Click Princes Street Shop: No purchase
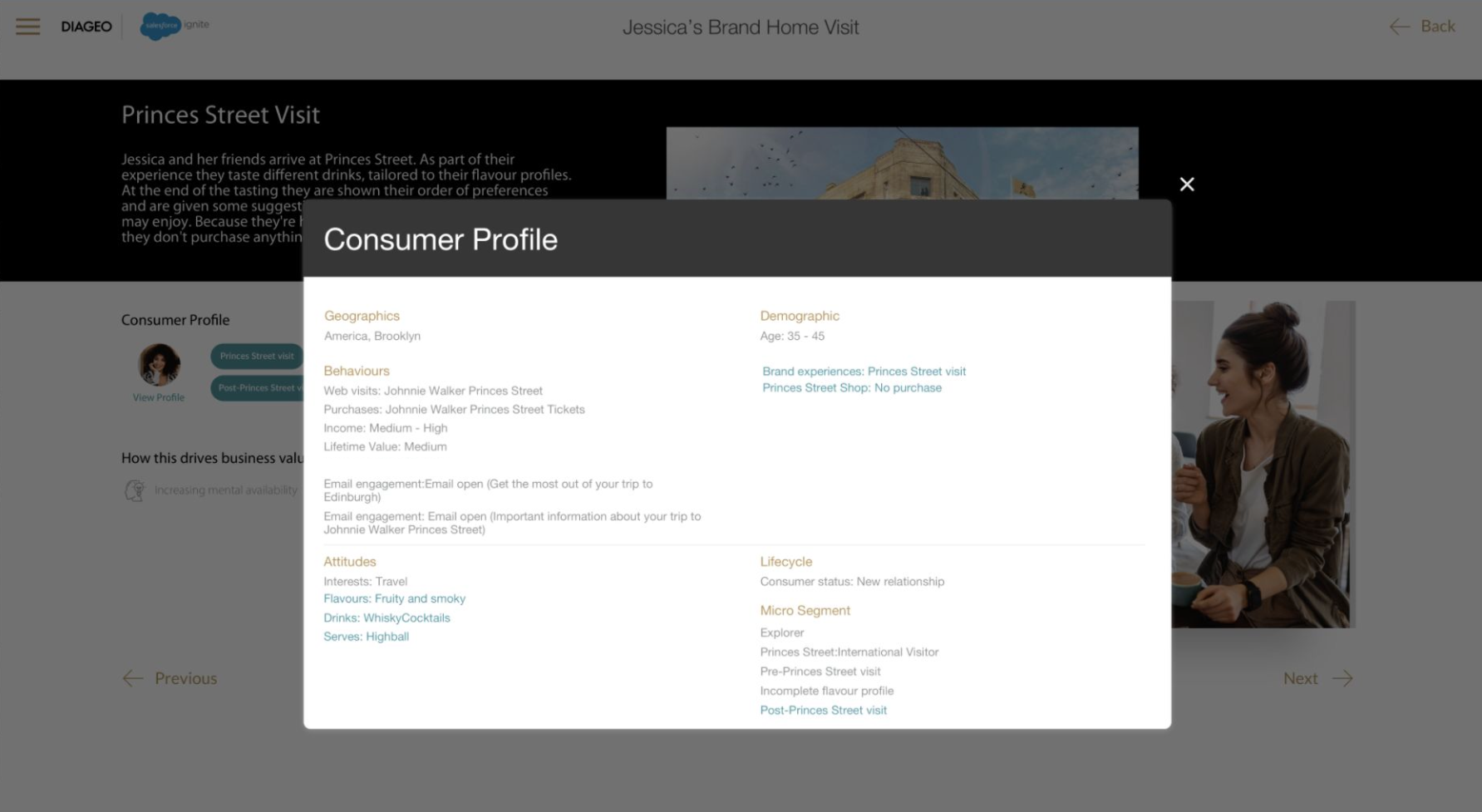This screenshot has height=812, width=1482. 852,387
